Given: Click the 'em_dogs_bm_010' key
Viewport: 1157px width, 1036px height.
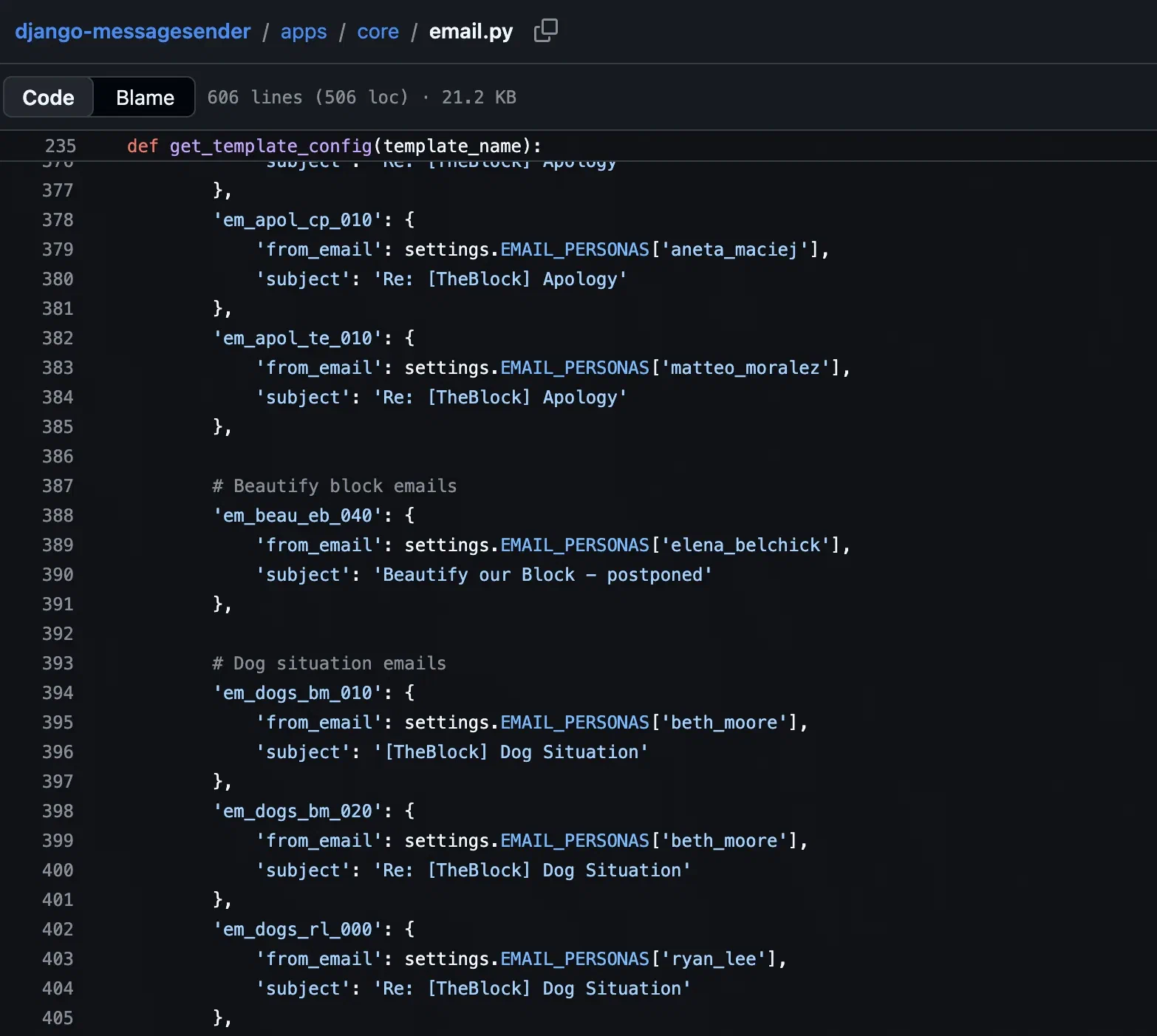Looking at the screenshot, I should [297, 693].
